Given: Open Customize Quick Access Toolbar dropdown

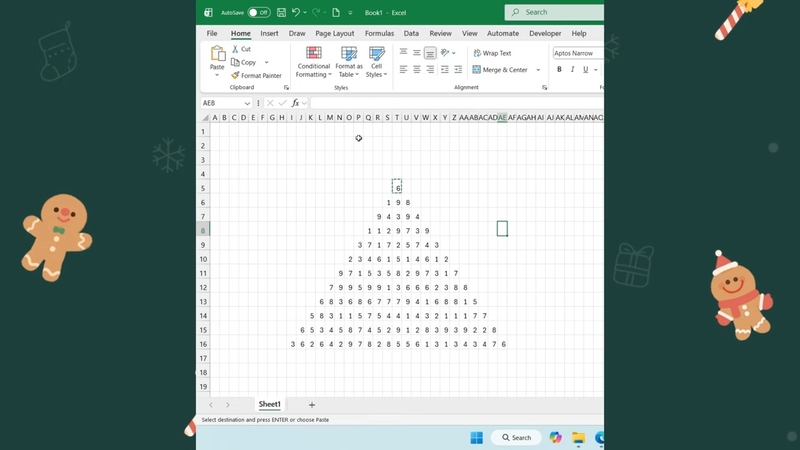Looking at the screenshot, I should tap(350, 13).
